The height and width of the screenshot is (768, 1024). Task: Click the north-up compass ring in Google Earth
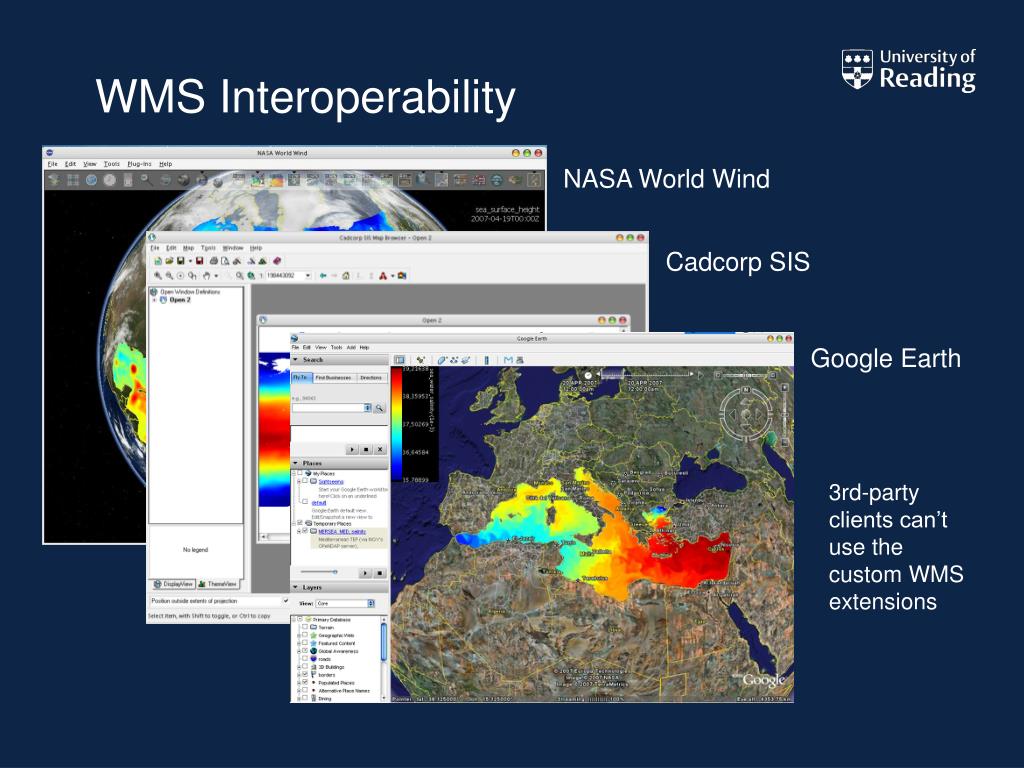coord(746,414)
